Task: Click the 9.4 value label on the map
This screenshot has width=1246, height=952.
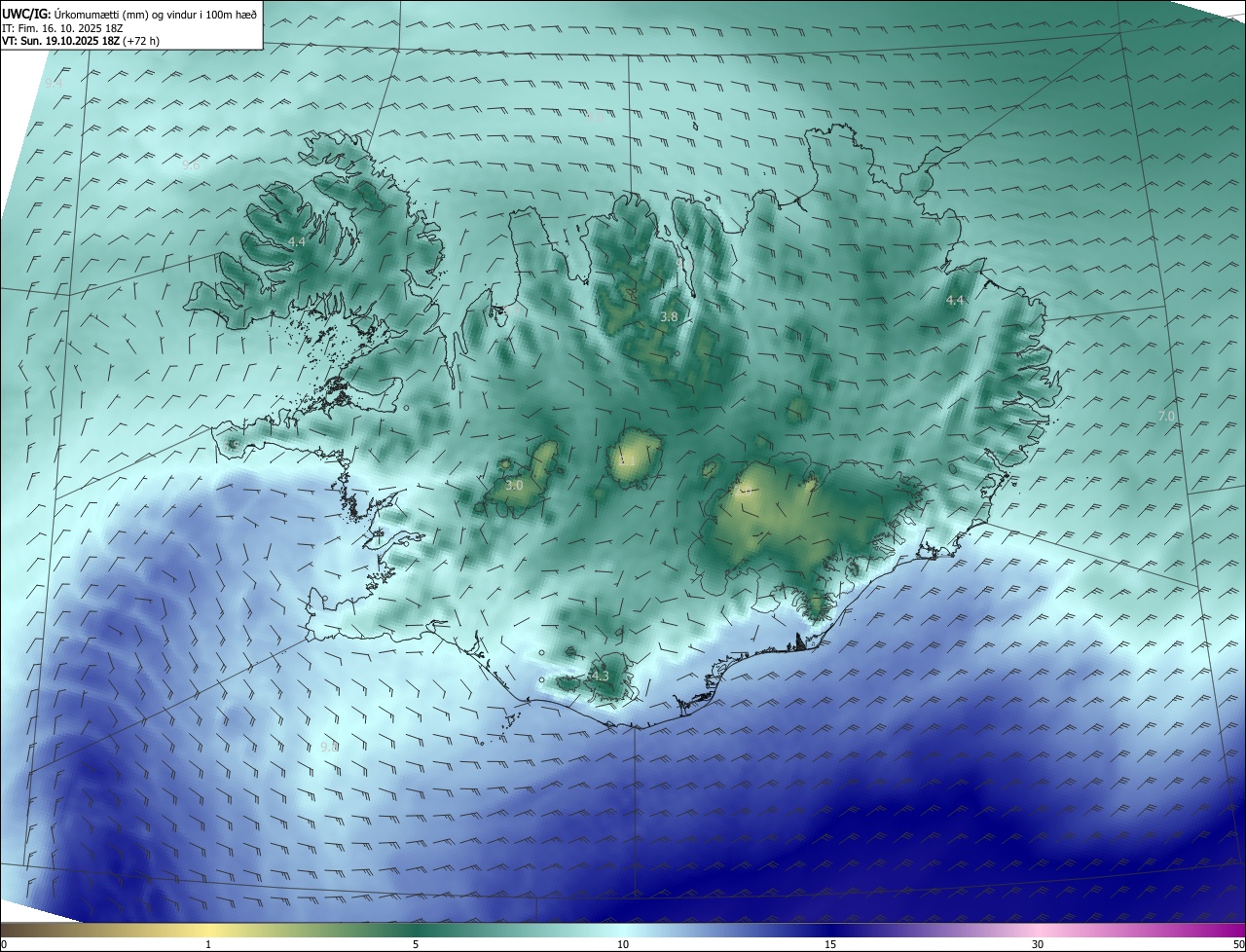Action: point(54,84)
